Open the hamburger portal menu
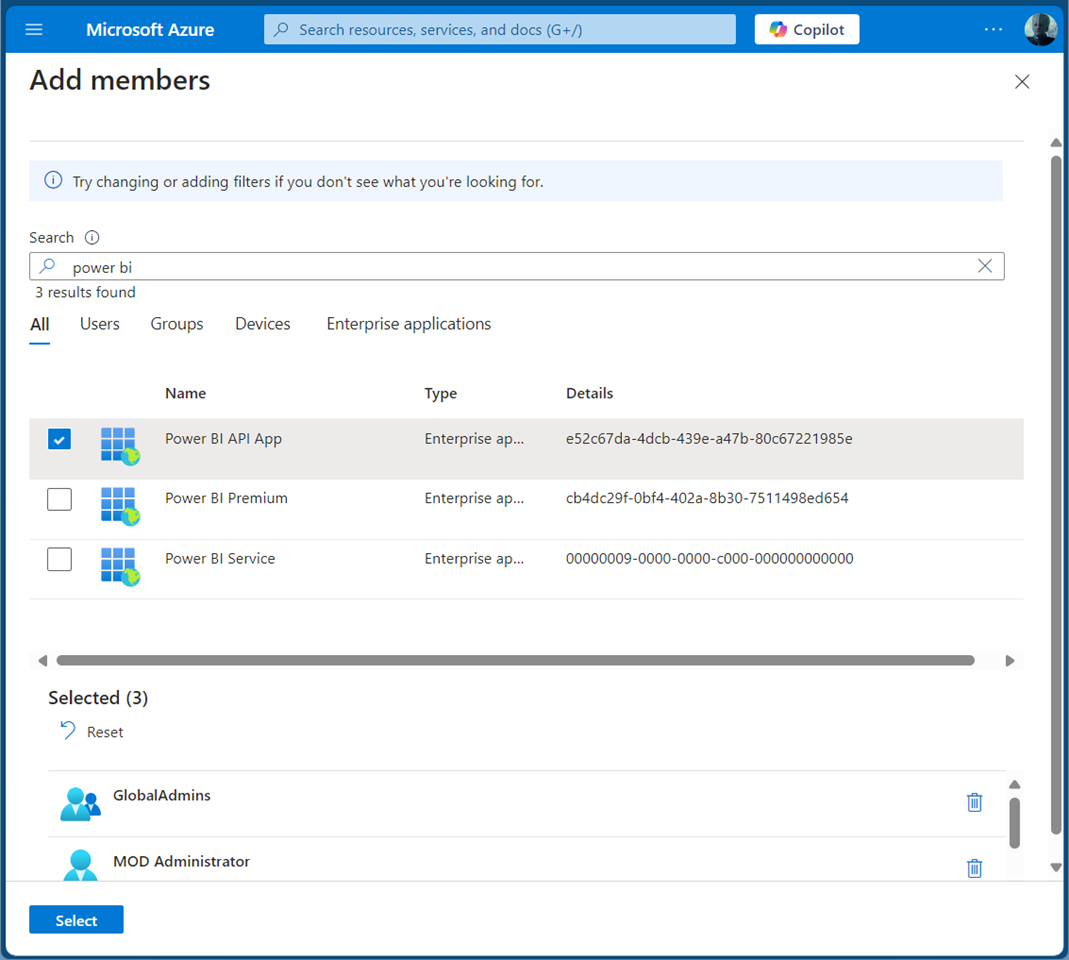This screenshot has width=1069, height=960. tap(34, 30)
